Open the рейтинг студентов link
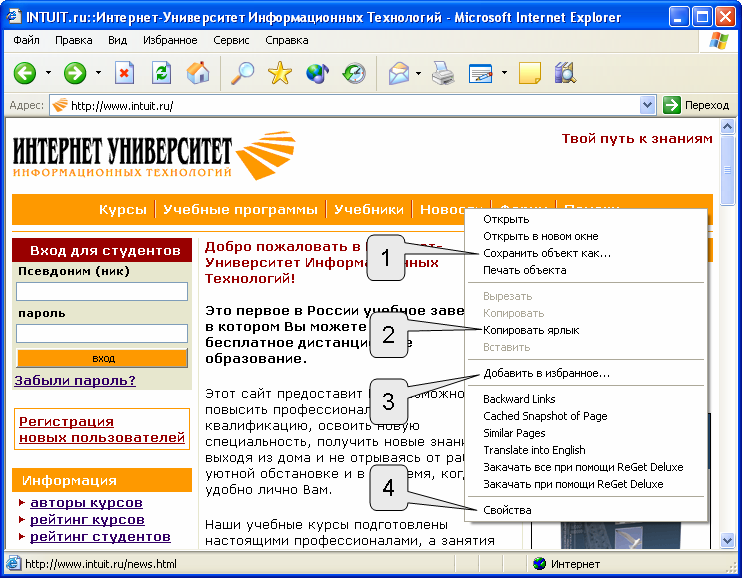 coord(100,537)
